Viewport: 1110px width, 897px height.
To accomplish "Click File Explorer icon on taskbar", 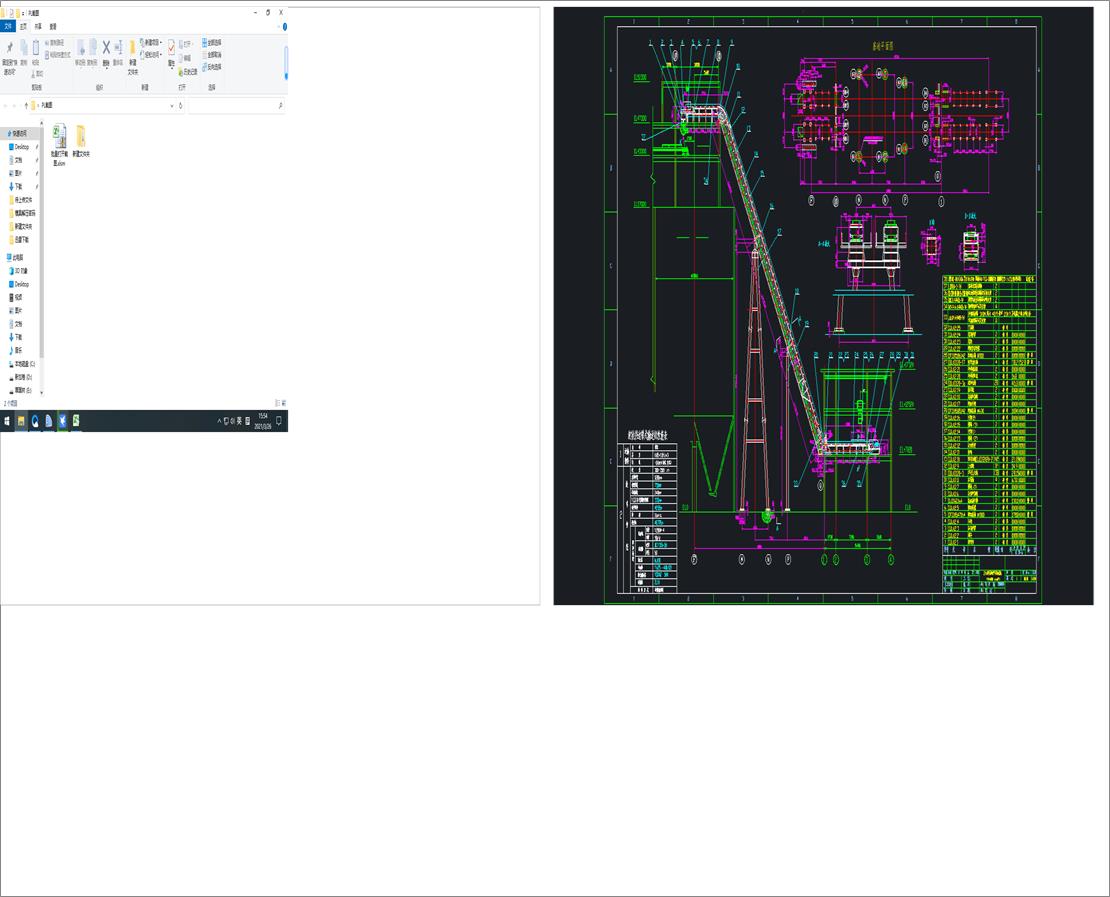I will pos(21,421).
